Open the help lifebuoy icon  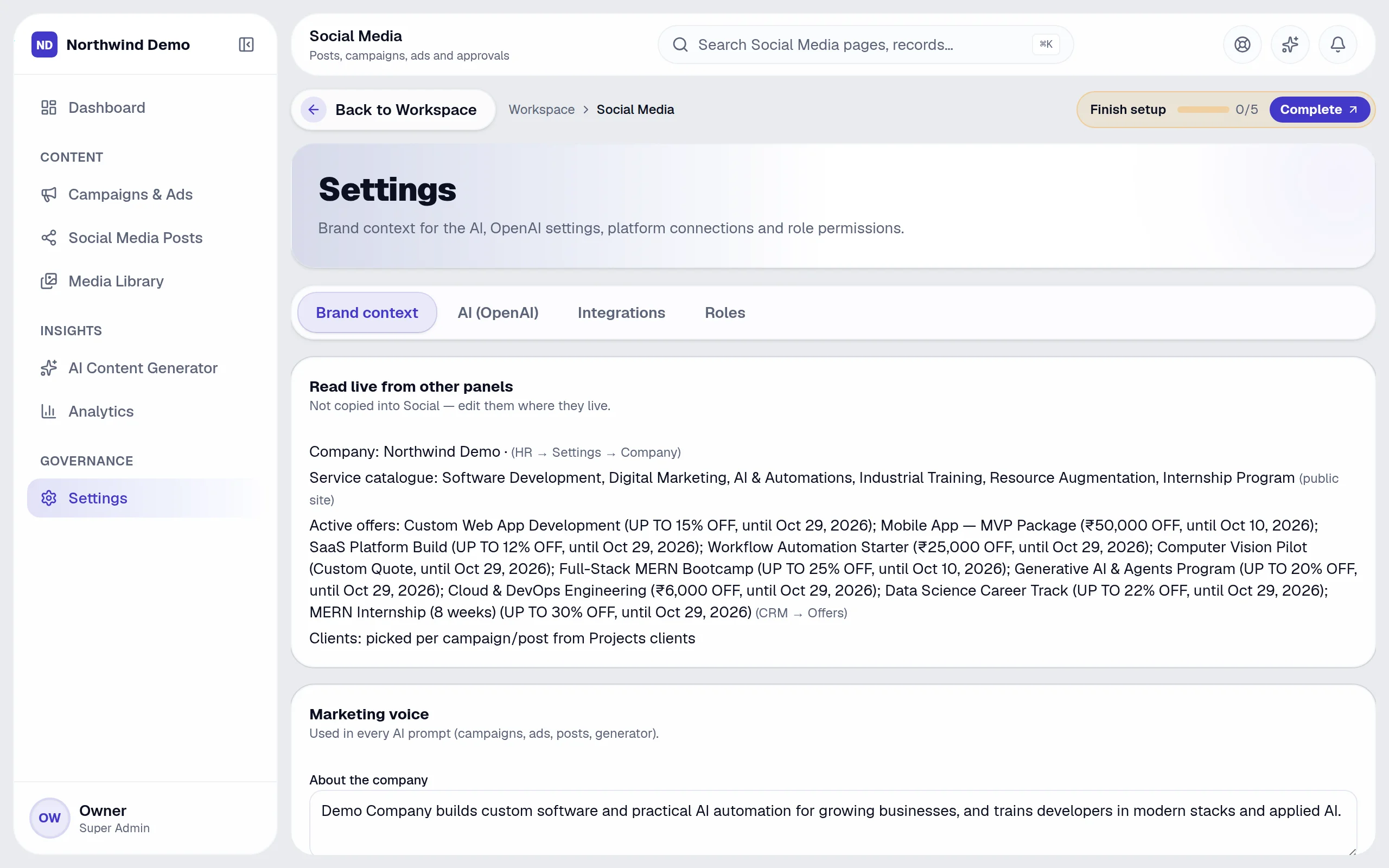pyautogui.click(x=1242, y=45)
